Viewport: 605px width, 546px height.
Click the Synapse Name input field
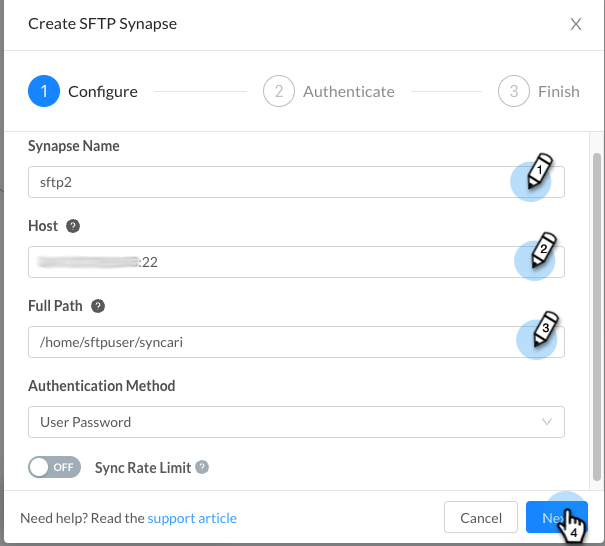(x=296, y=182)
